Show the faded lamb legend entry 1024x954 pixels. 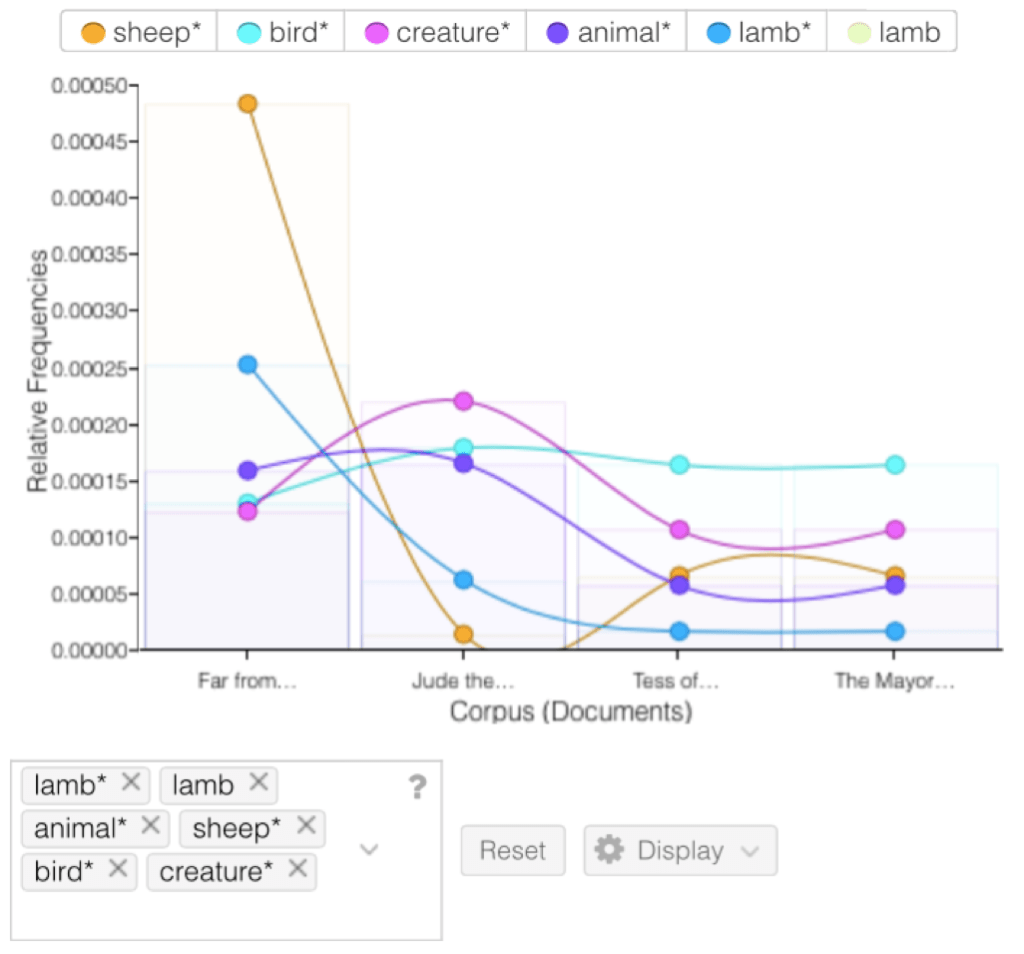point(893,33)
